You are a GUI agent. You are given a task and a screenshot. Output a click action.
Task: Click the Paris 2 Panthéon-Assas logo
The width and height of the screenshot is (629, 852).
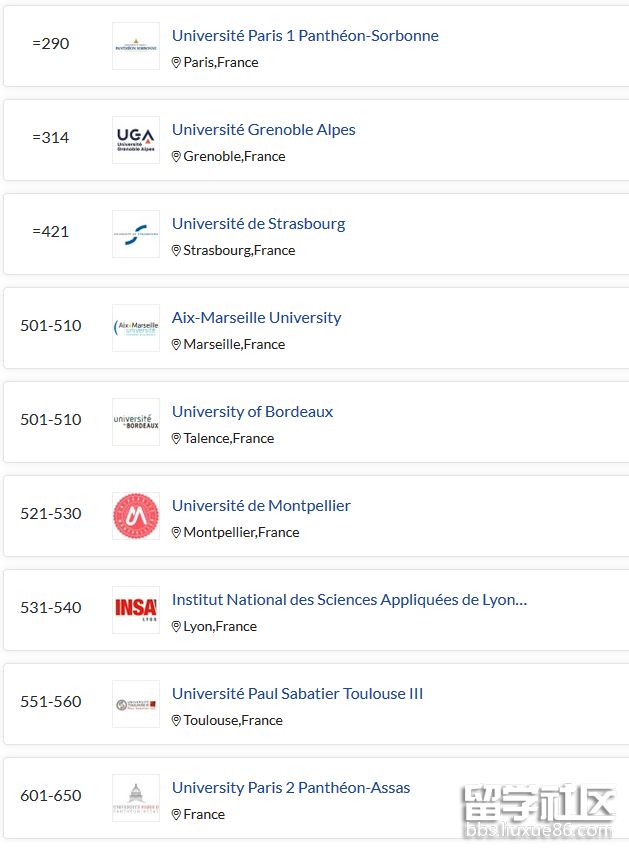click(x=136, y=798)
